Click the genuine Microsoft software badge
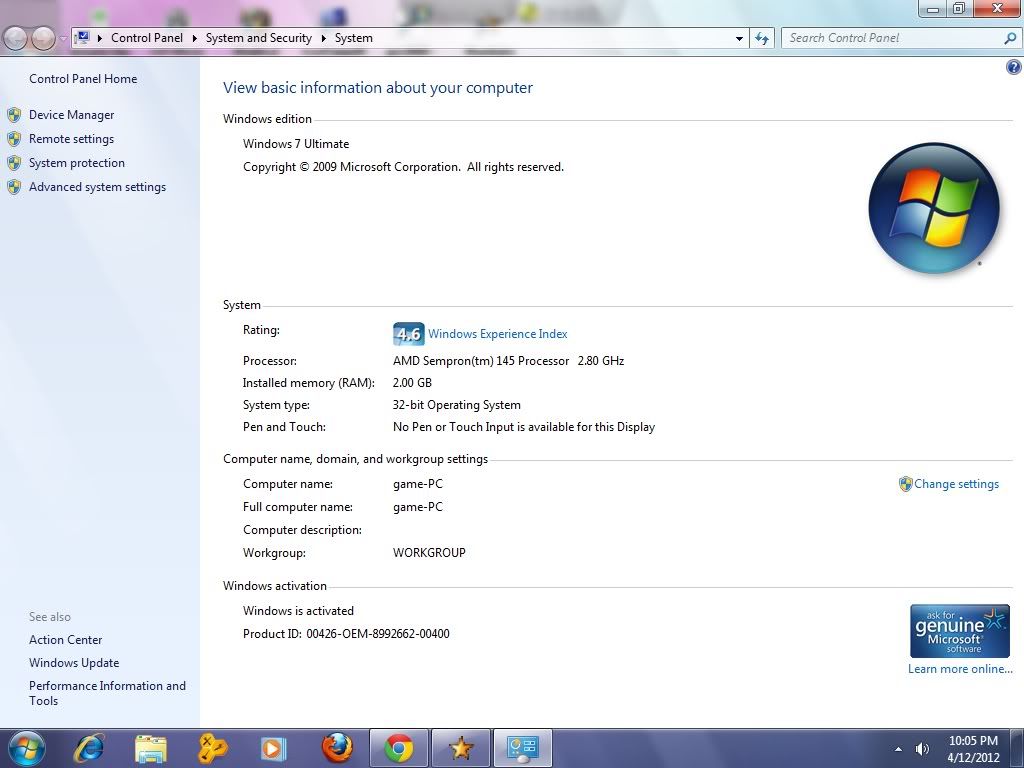This screenshot has height=768, width=1024. [x=959, y=631]
